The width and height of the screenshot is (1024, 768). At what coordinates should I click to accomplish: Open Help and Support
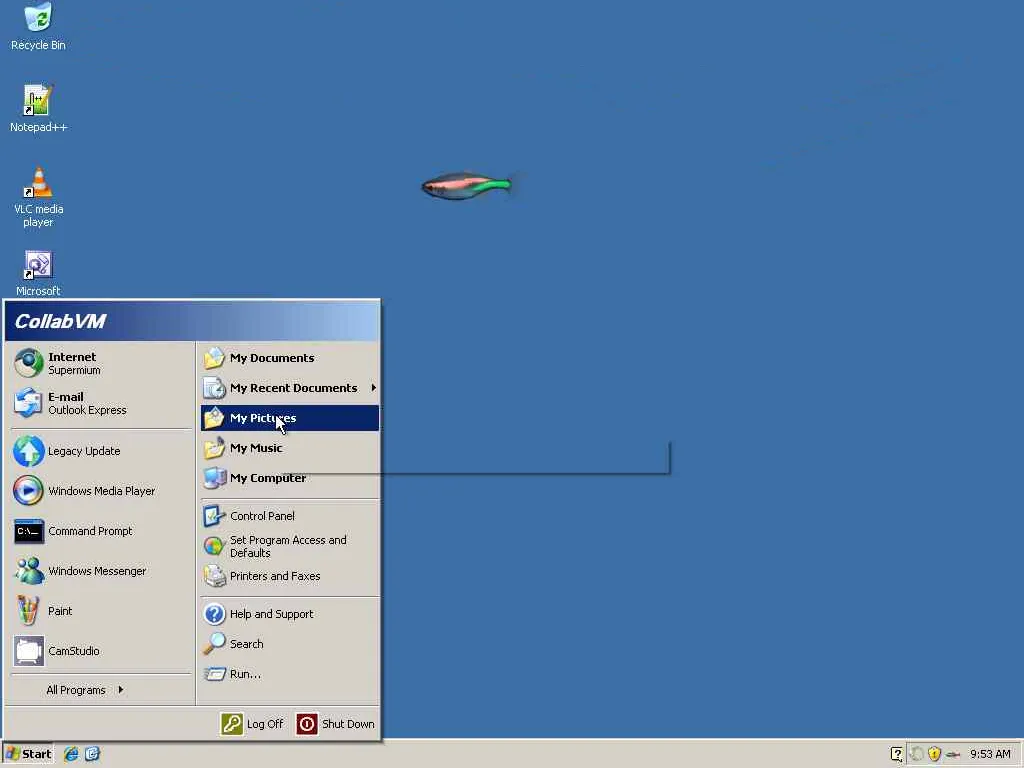coord(290,614)
